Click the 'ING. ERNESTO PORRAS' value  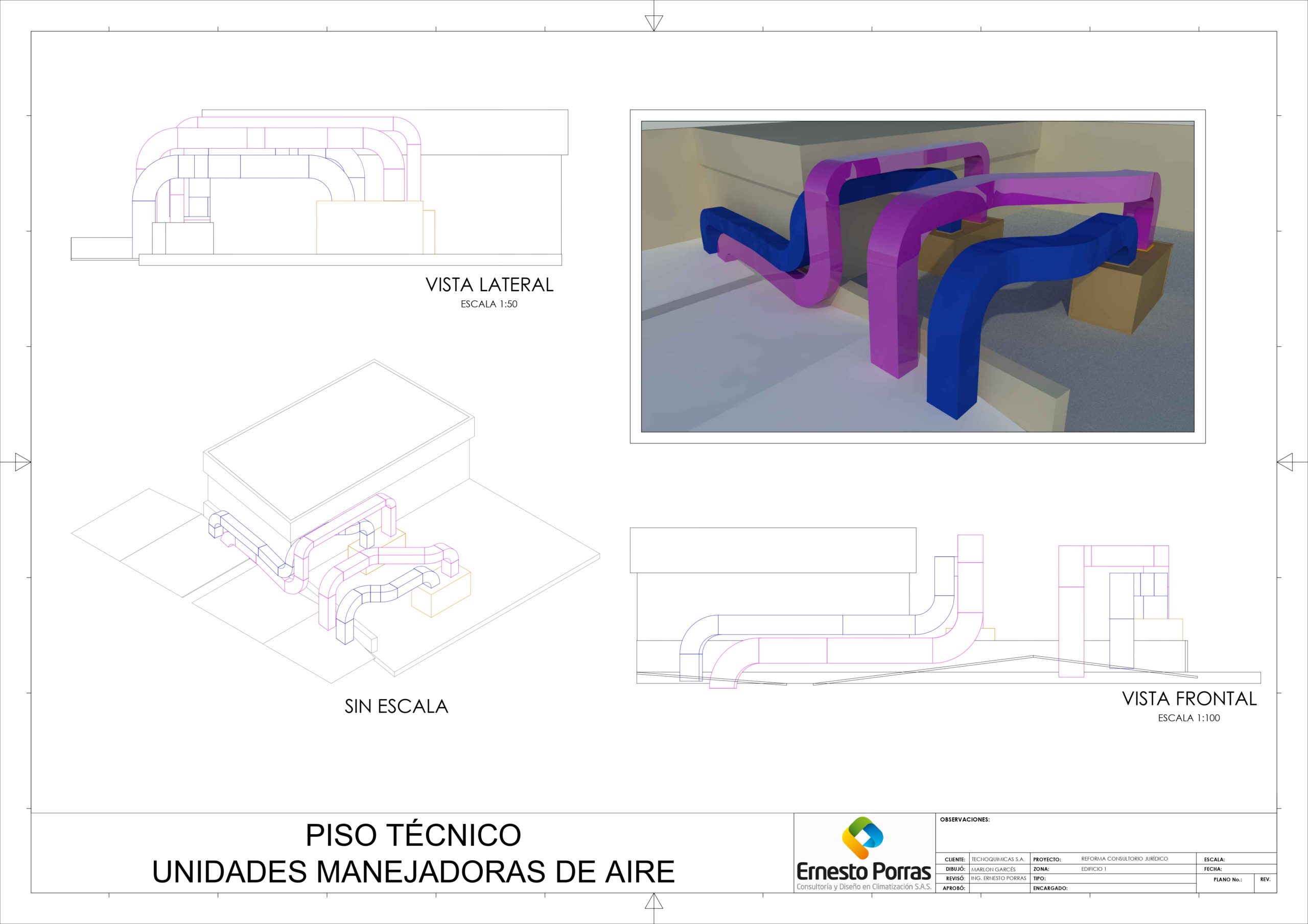pos(999,879)
